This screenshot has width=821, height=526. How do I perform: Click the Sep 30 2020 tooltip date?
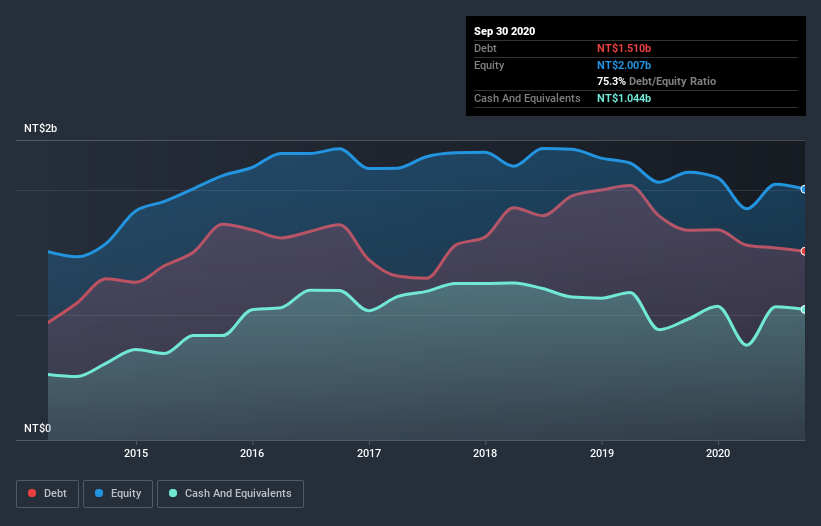pos(505,31)
